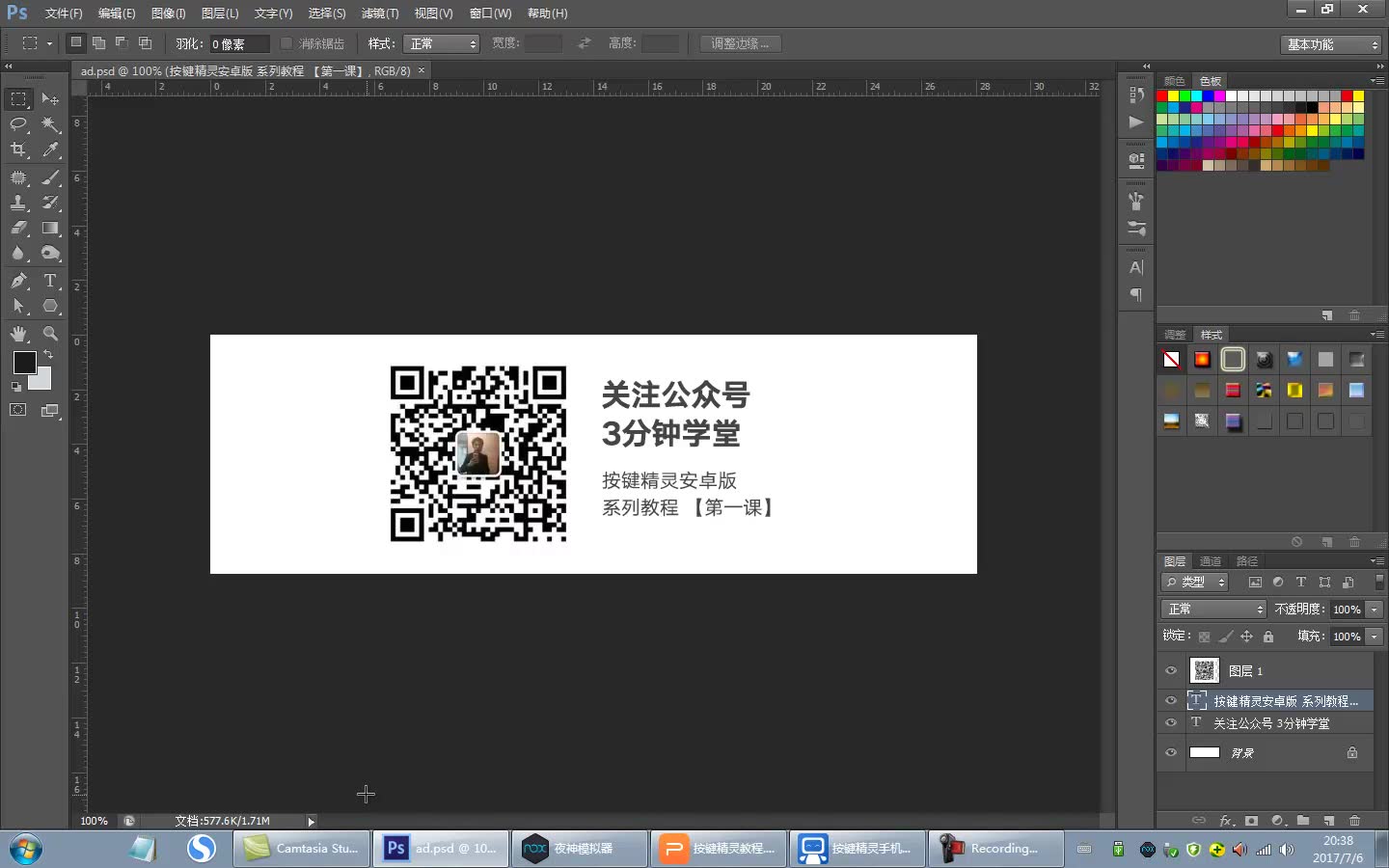Select the Hand tool
Image resolution: width=1389 pixels, height=868 pixels.
[18, 334]
